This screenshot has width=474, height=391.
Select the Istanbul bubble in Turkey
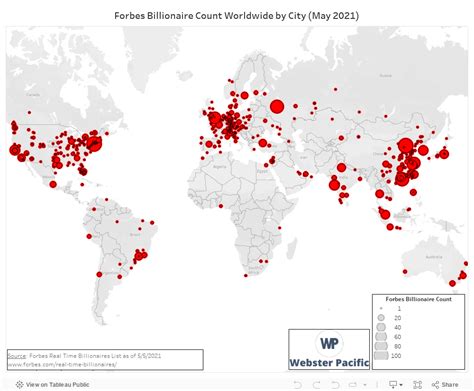[263, 143]
